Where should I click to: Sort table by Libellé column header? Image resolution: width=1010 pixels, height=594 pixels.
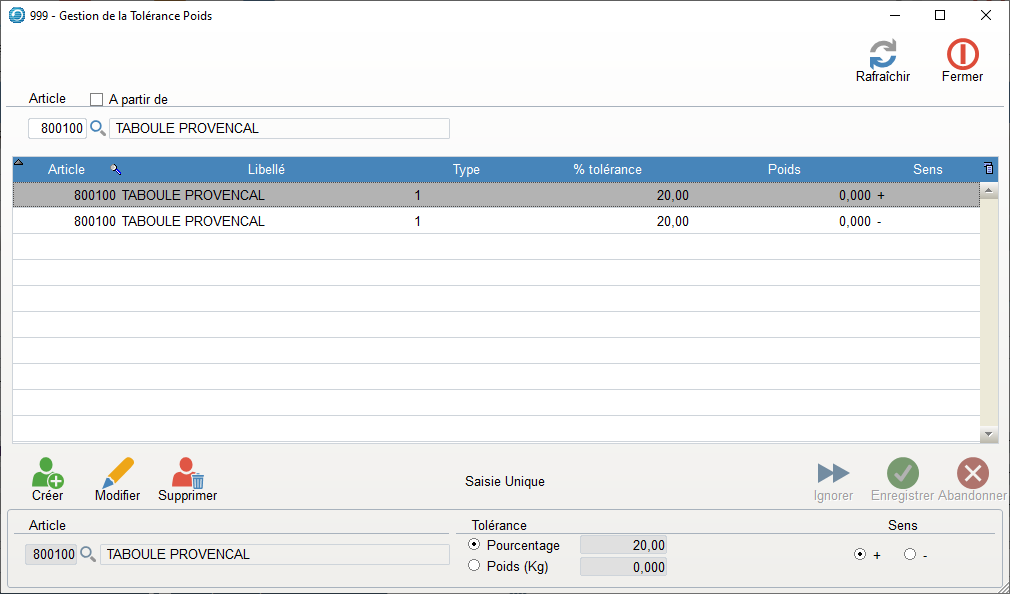coord(266,170)
